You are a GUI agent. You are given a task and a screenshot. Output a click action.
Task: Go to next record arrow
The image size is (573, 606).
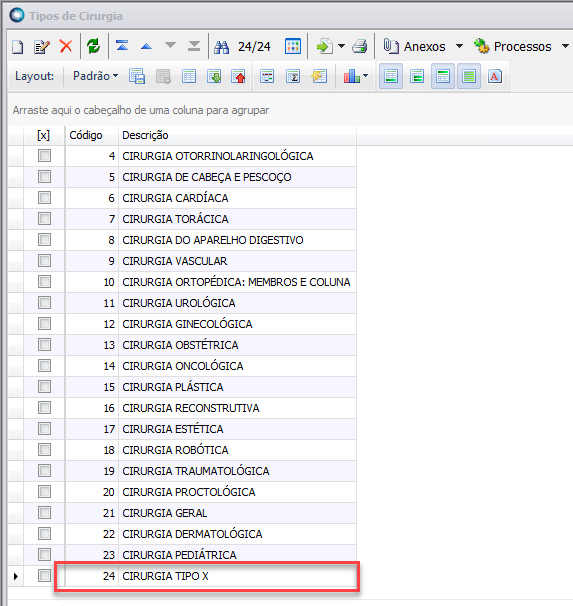pos(170,46)
